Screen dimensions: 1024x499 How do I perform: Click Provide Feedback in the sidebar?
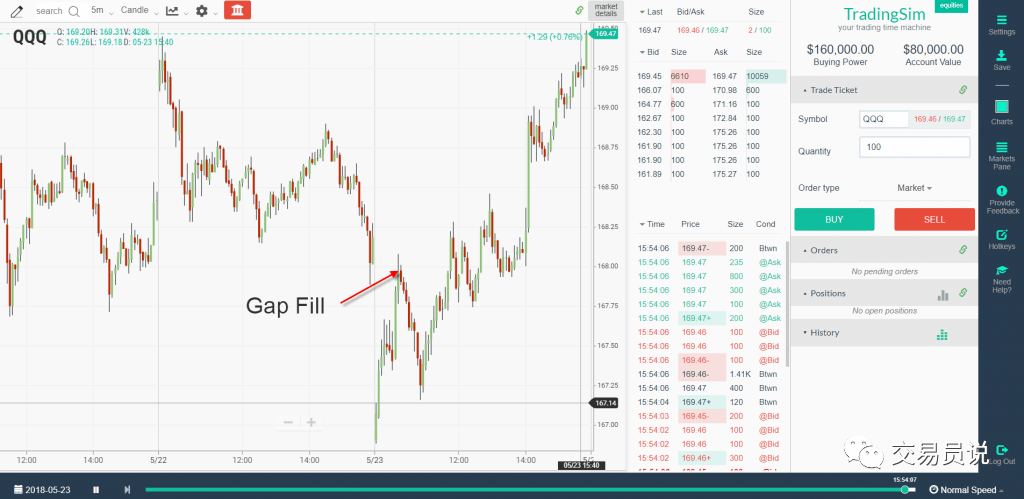coord(1002,199)
